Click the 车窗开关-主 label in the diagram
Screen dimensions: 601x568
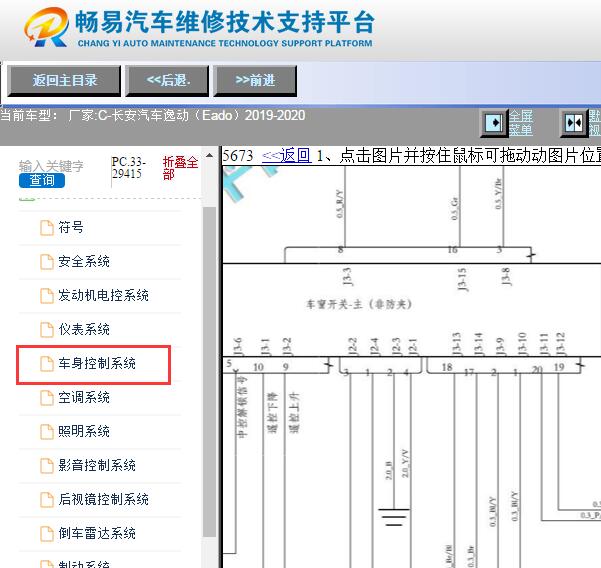point(358,304)
